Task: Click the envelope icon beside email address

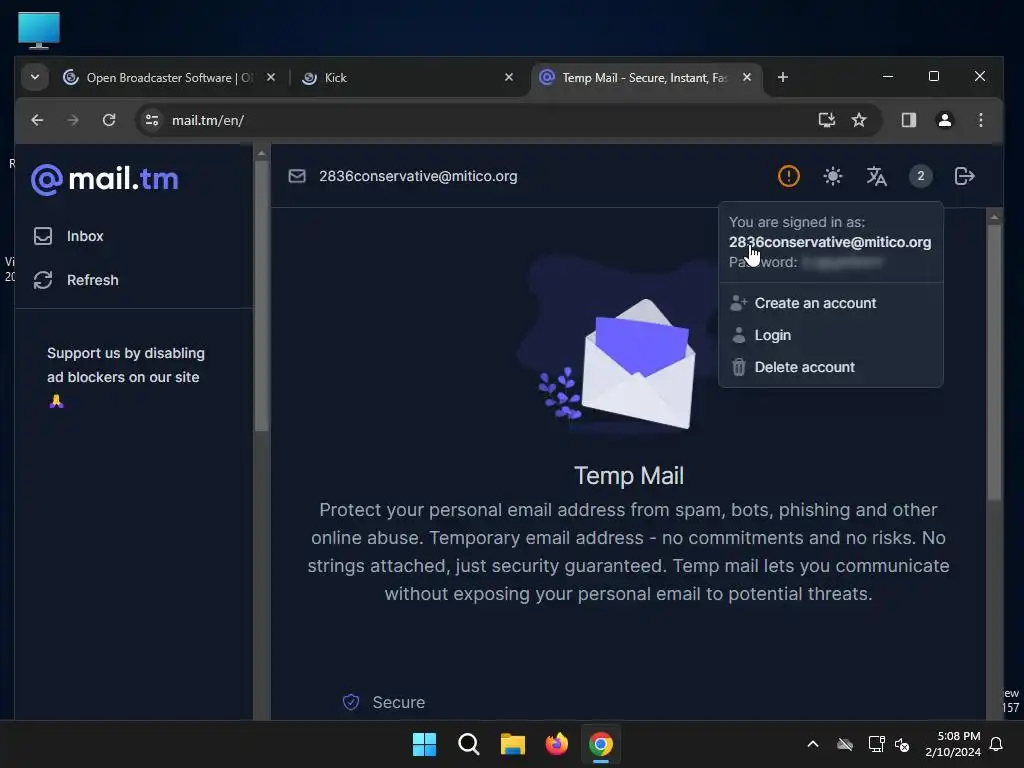Action: coord(297,176)
